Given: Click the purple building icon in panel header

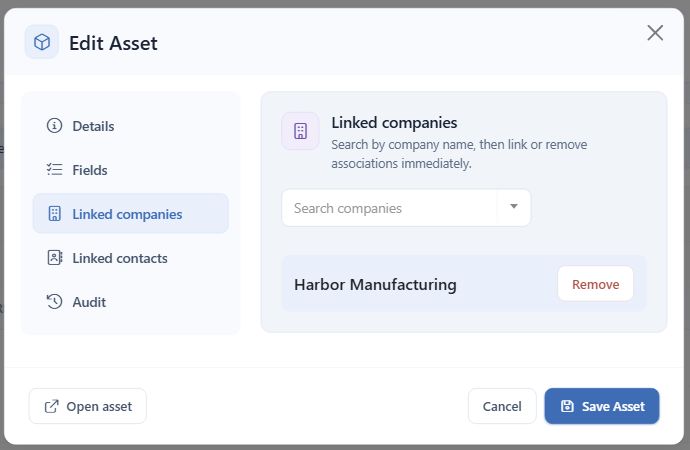Looking at the screenshot, I should 301,131.
